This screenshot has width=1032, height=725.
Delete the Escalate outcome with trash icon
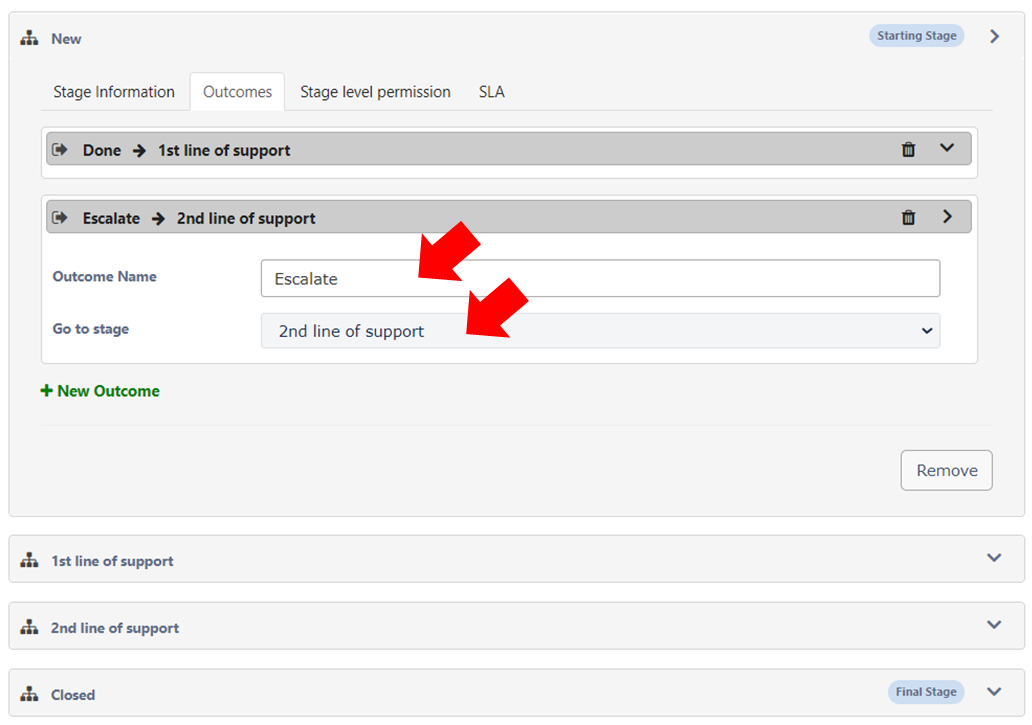click(x=908, y=217)
